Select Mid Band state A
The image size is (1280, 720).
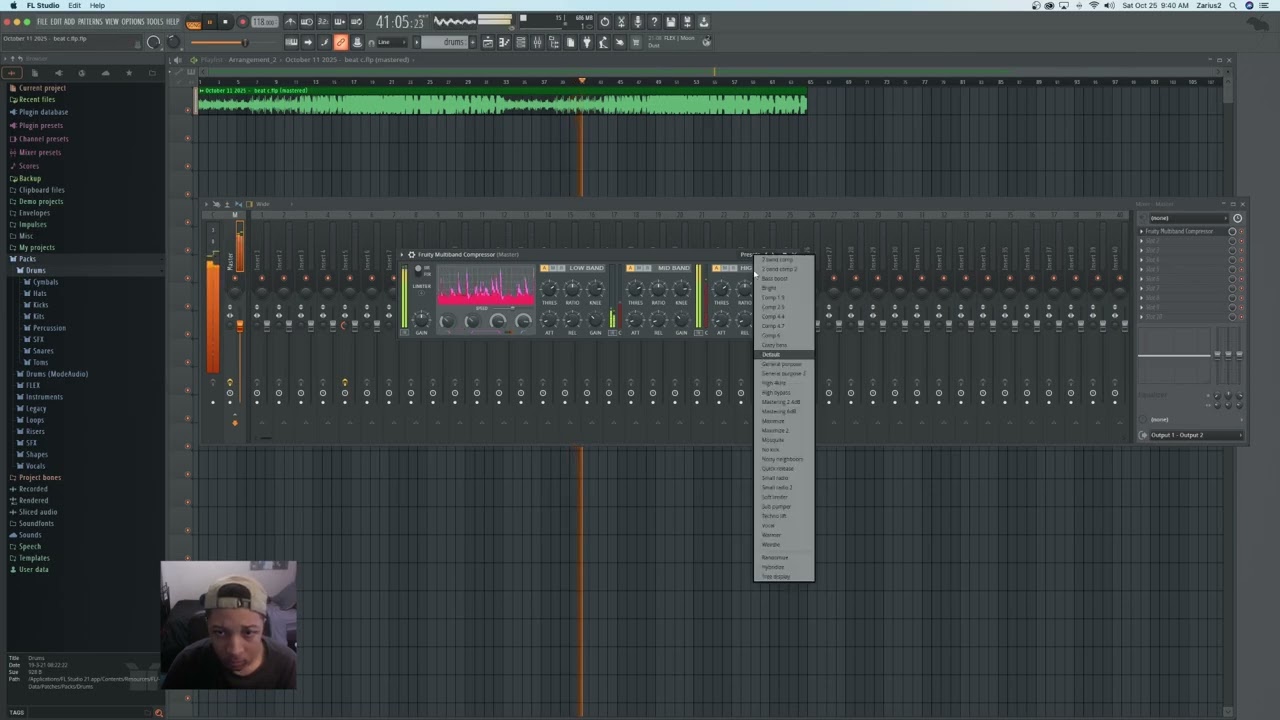tap(631, 268)
